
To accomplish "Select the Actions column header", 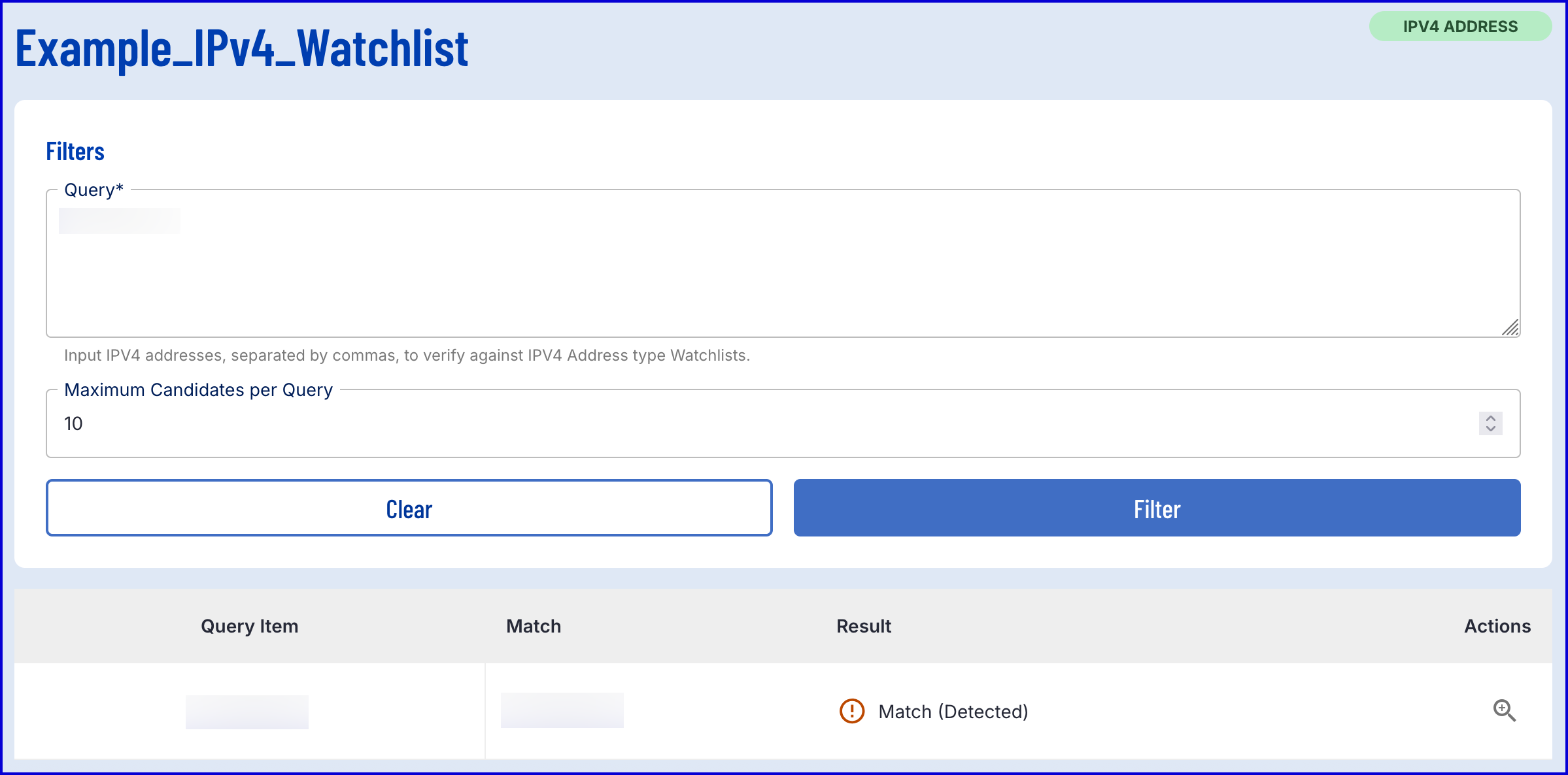I will point(1497,626).
